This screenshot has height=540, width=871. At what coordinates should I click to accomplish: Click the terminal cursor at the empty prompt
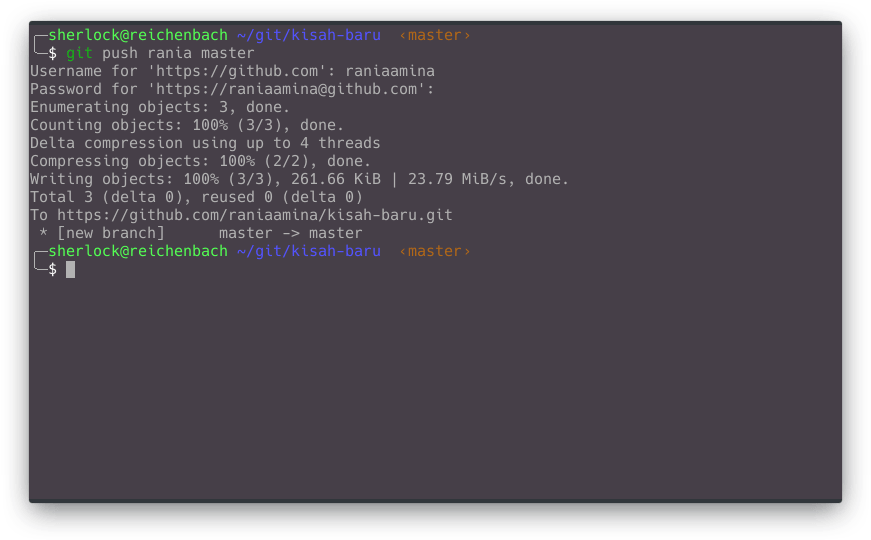click(x=71, y=269)
